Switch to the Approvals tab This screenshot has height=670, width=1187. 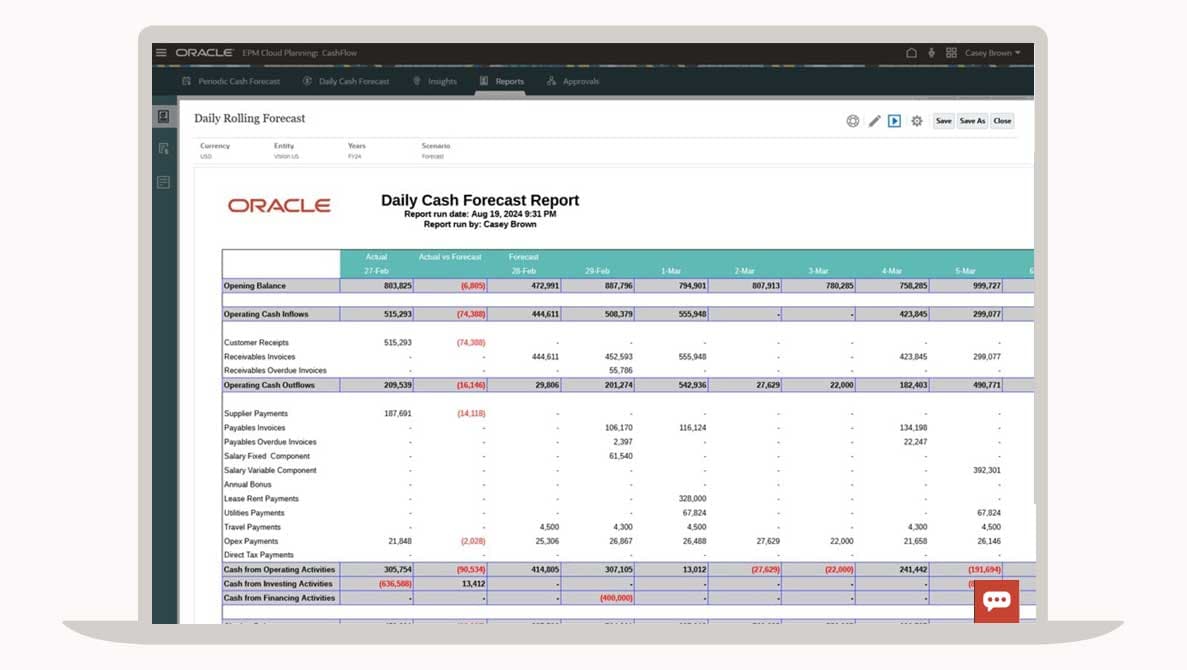click(x=573, y=81)
